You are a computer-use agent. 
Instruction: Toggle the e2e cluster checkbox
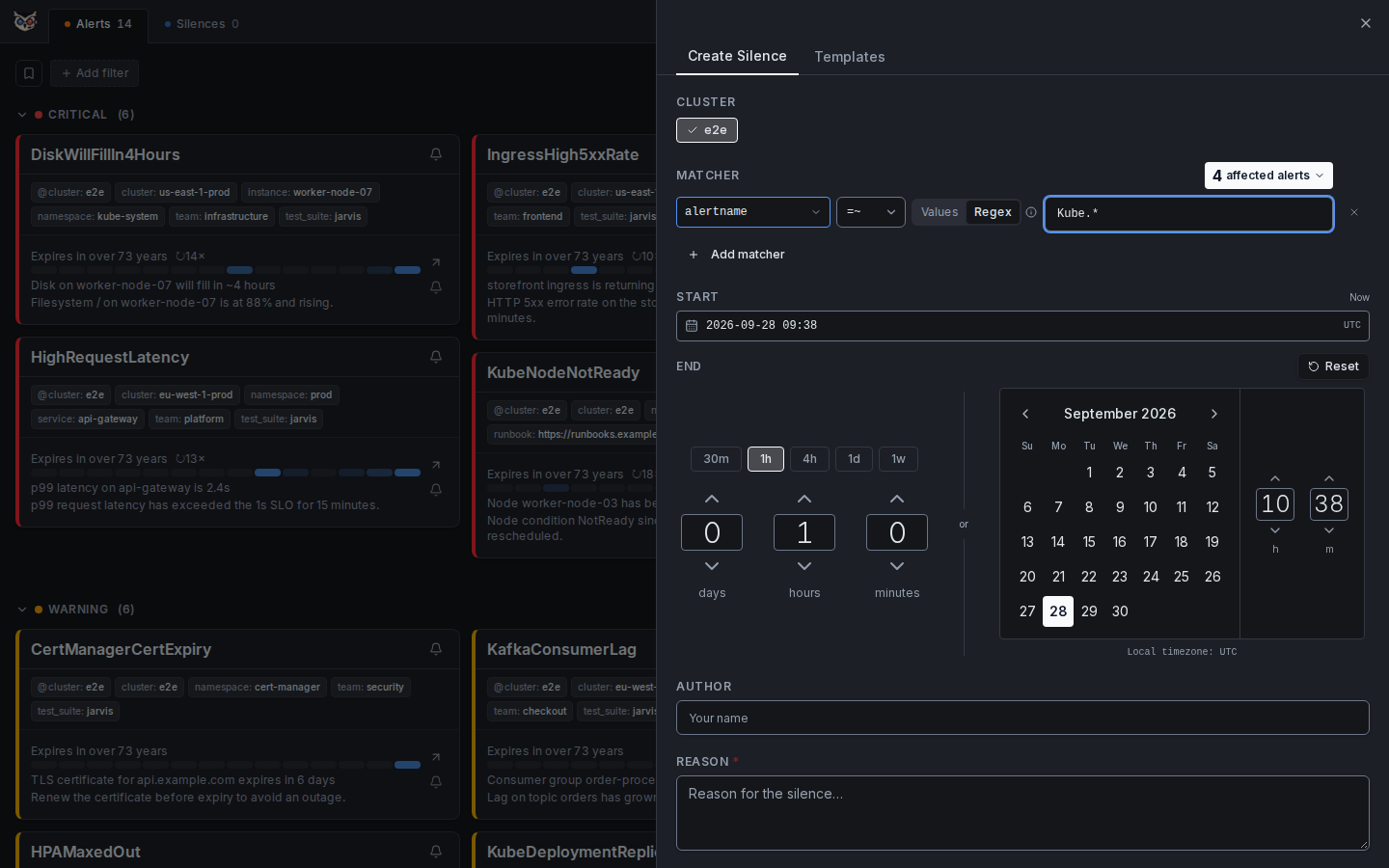pos(707,130)
